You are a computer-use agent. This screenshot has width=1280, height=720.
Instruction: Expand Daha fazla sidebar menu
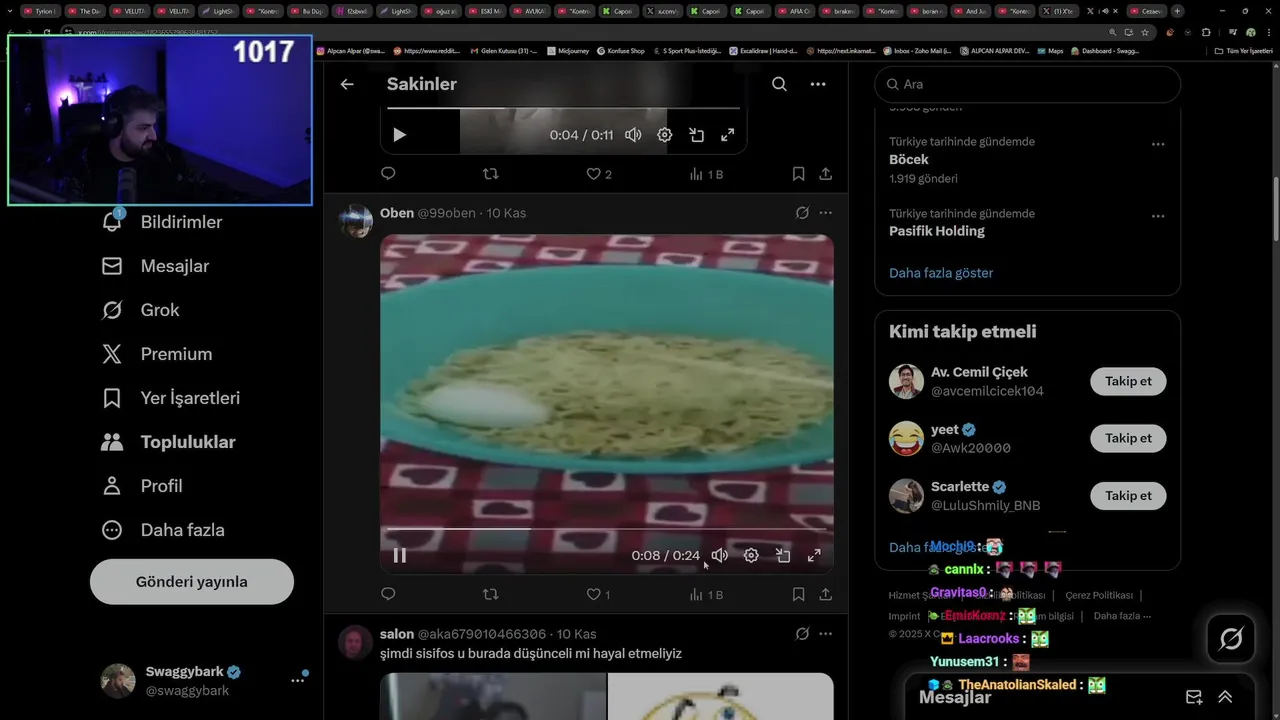click(x=162, y=530)
